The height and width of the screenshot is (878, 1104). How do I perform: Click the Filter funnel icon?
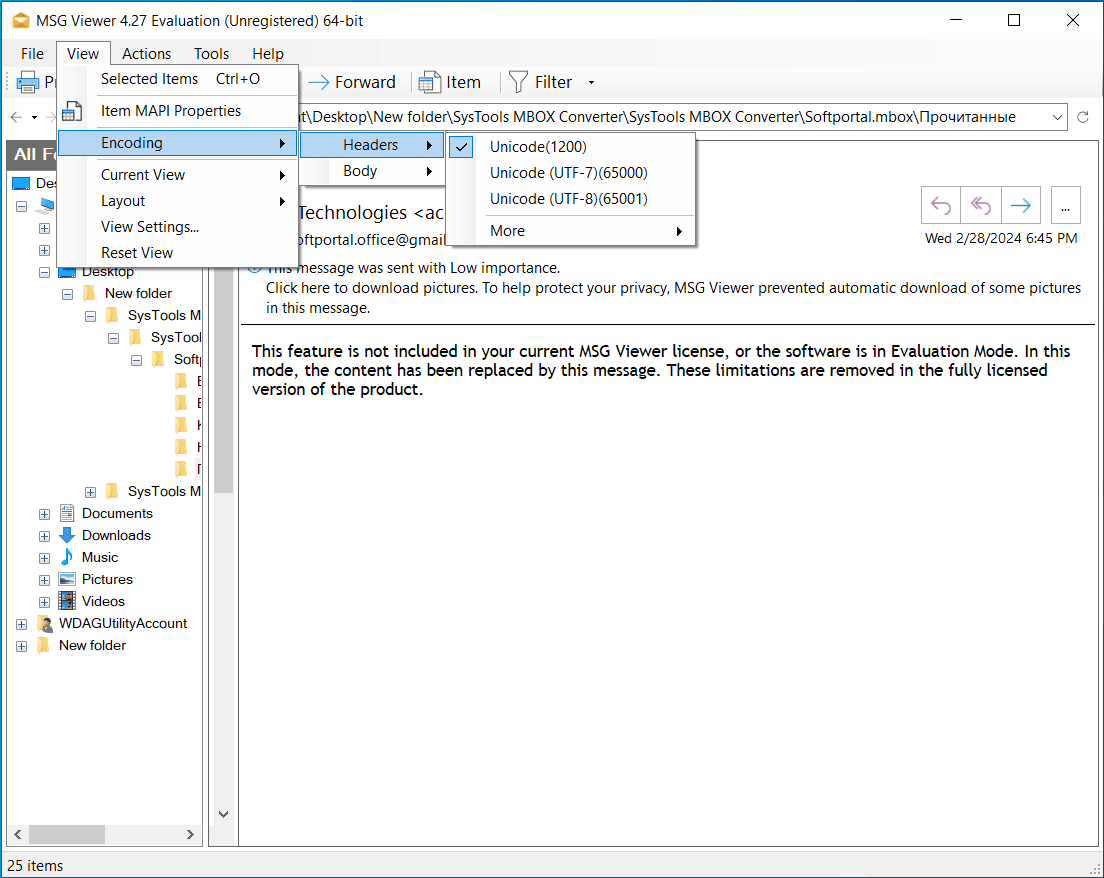click(x=518, y=82)
